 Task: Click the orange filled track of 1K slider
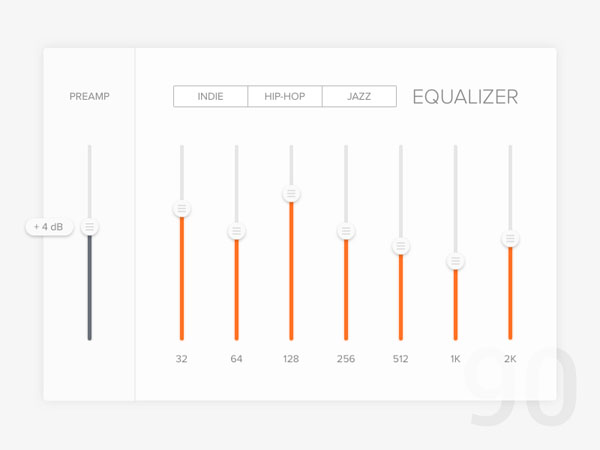point(455,305)
